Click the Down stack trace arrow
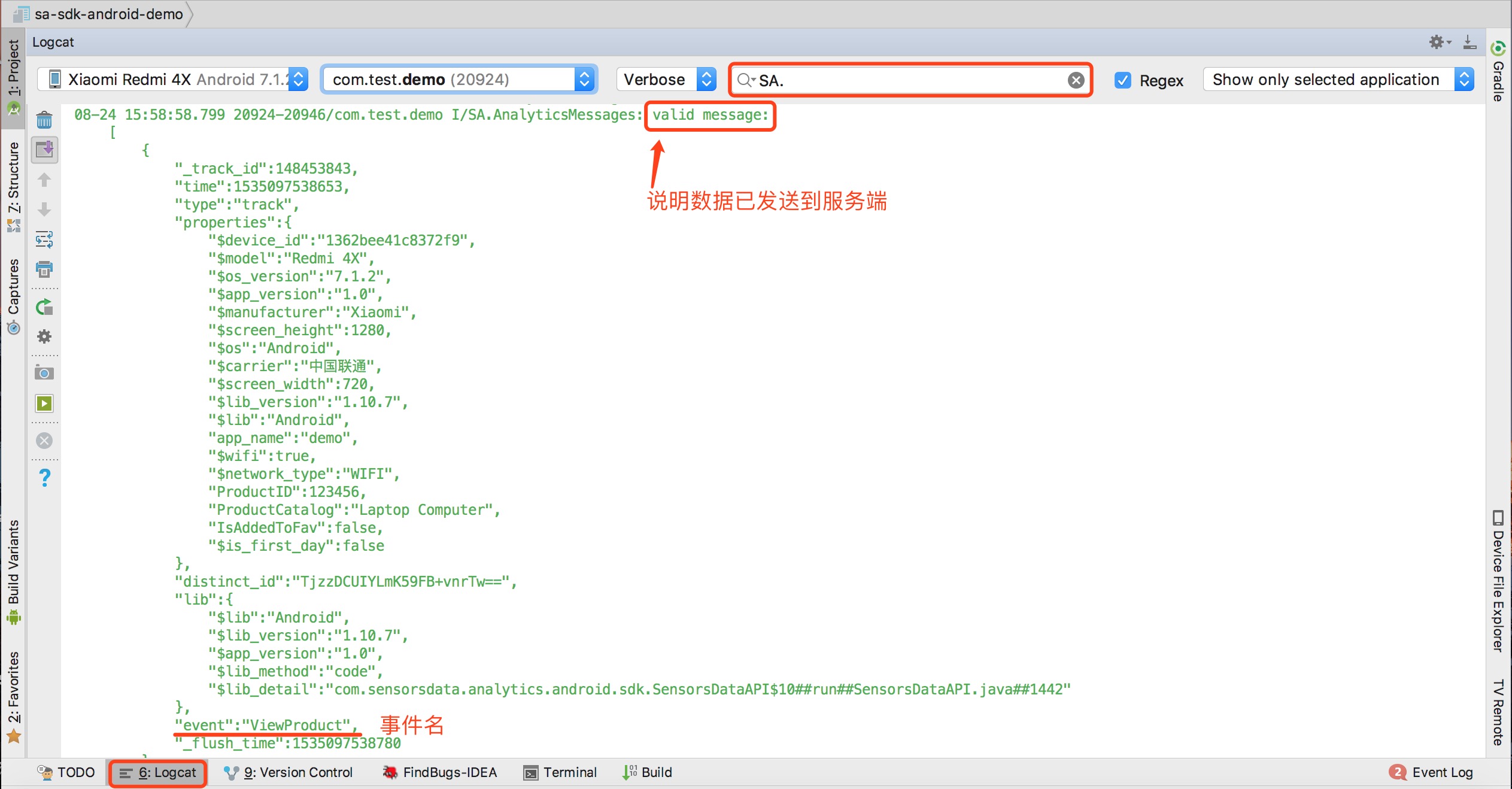 click(x=44, y=210)
